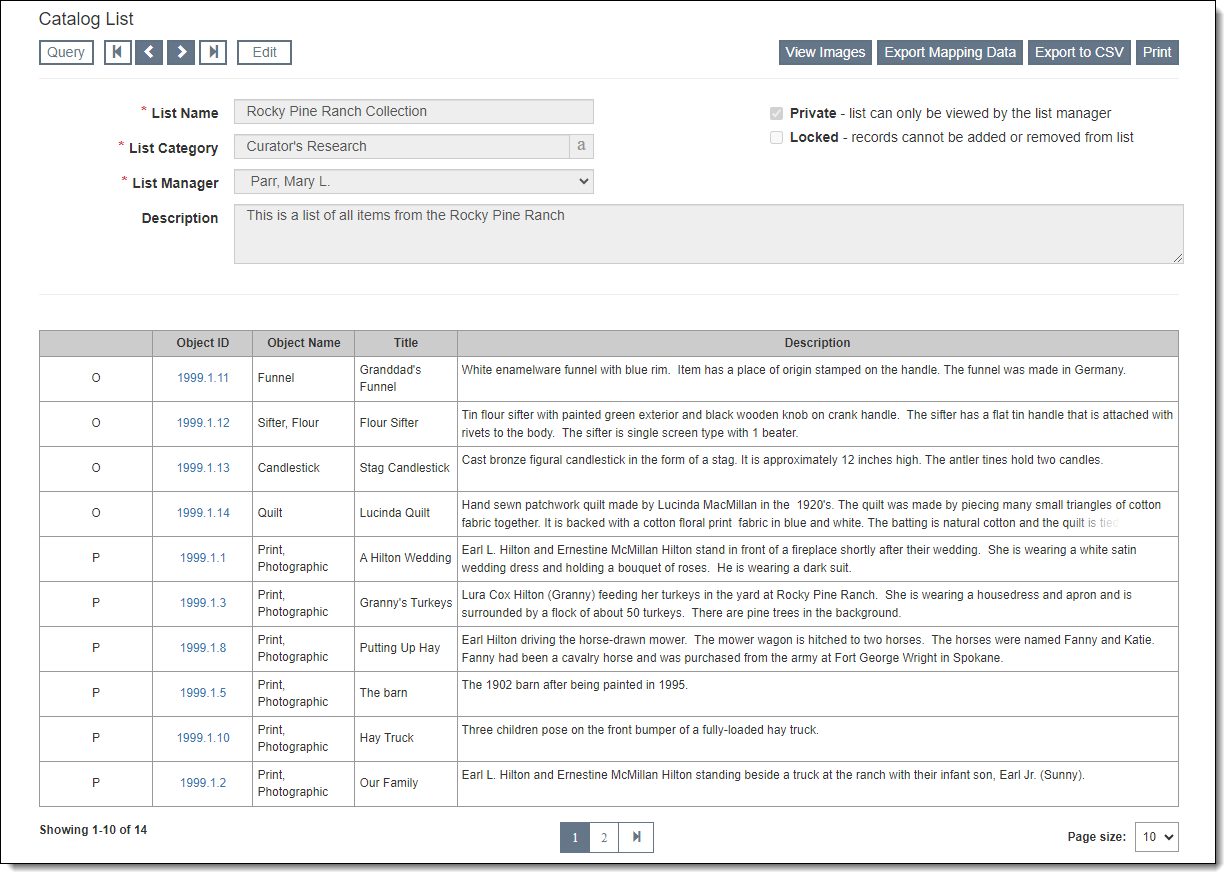Enable the Locked checkbox
Screen dimensions: 1231x879
776,138
